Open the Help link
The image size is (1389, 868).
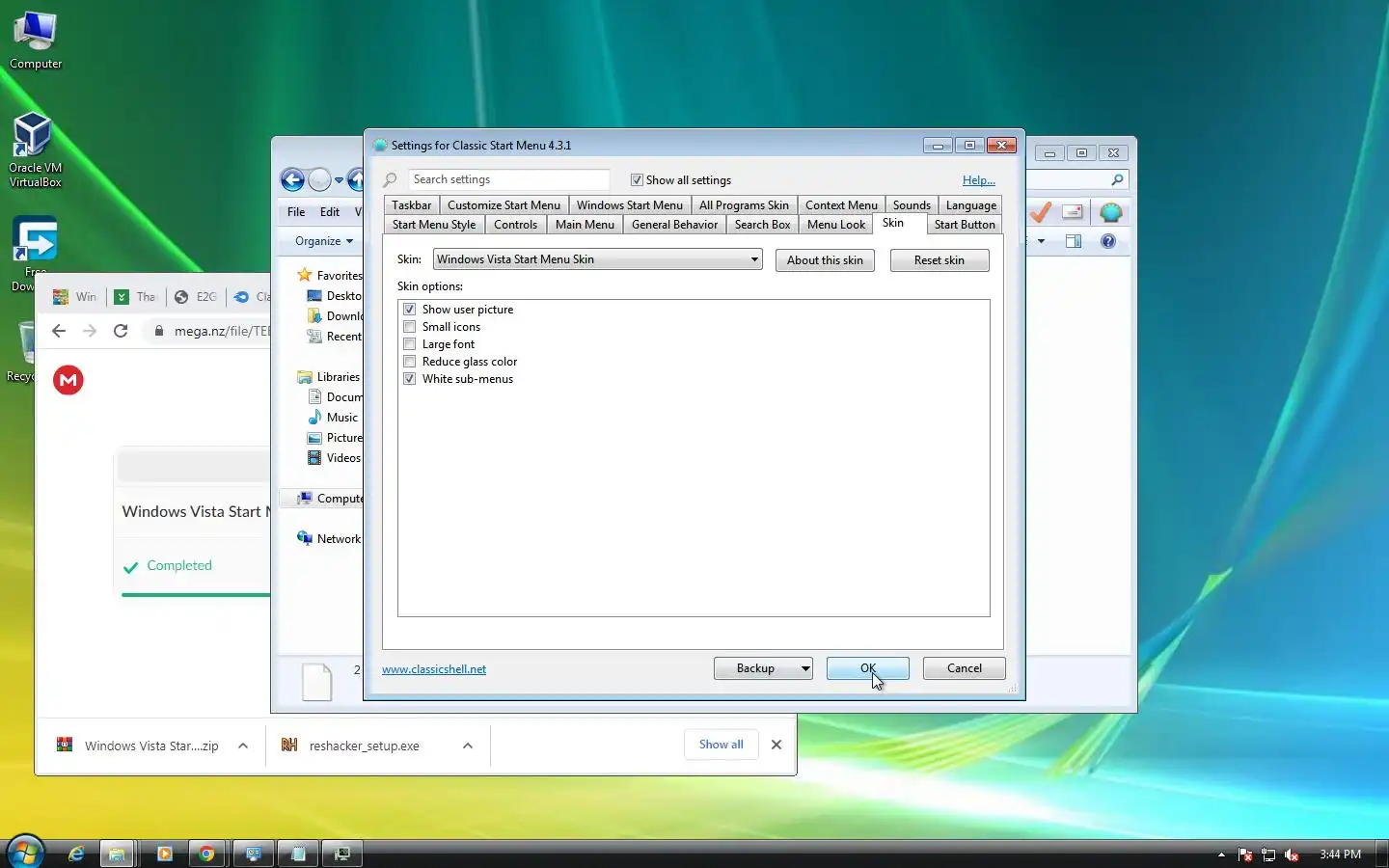(979, 180)
